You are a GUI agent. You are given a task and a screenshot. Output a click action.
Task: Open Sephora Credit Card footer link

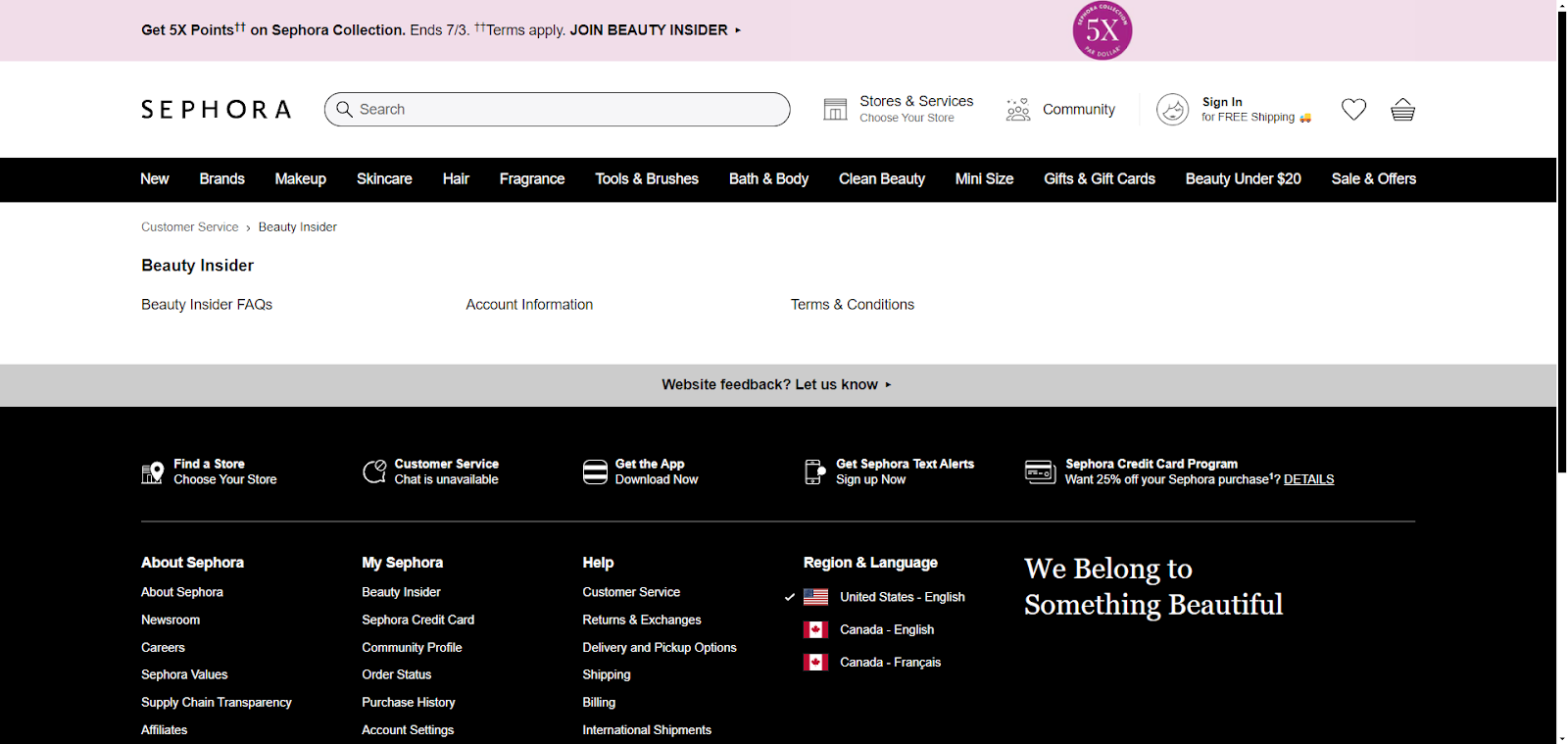[418, 620]
